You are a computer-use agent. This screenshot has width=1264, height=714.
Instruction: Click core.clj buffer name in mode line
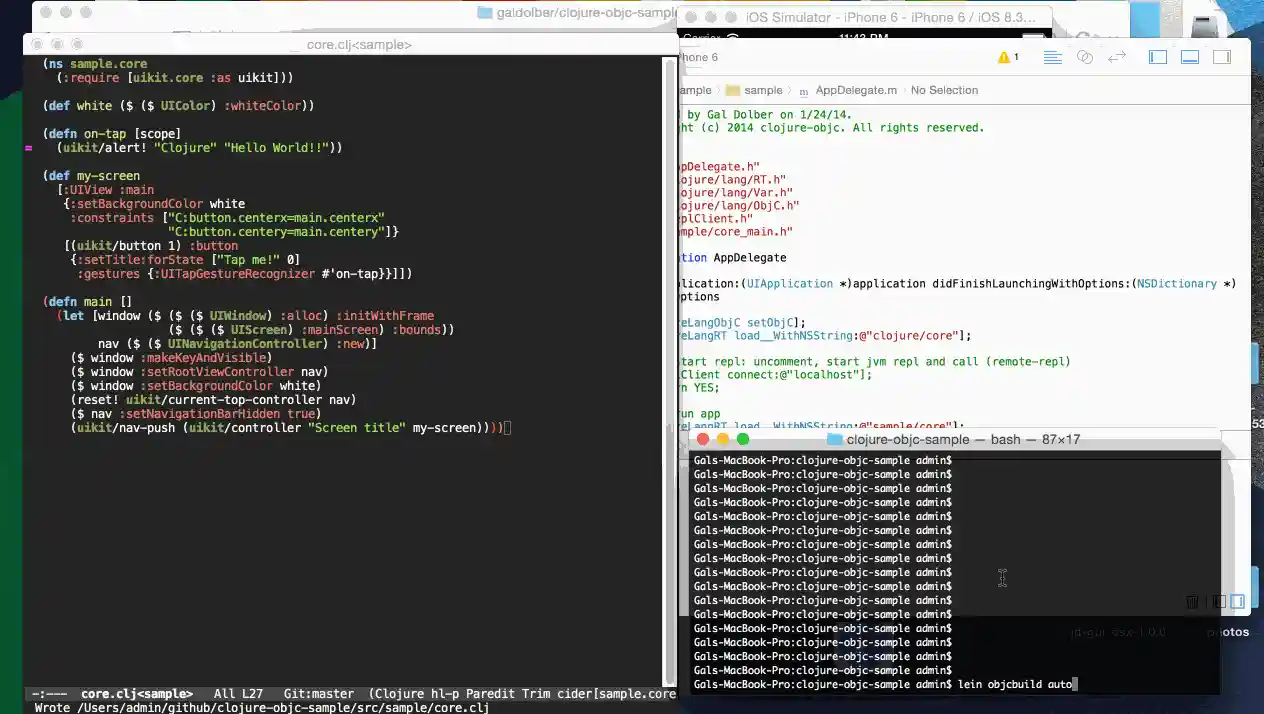136,693
